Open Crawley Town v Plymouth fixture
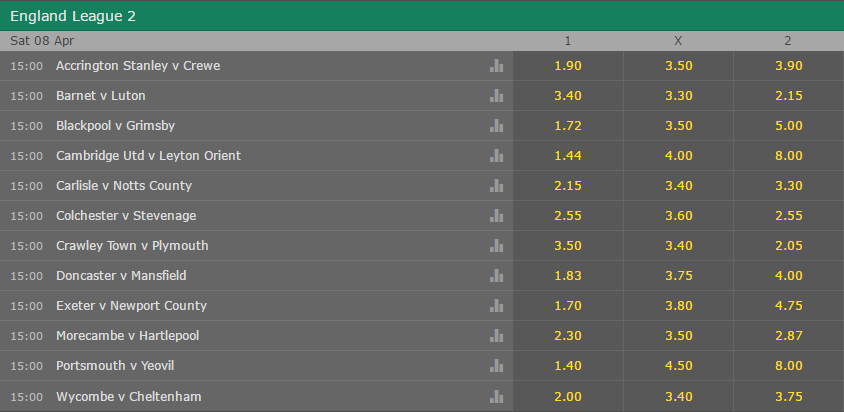Image resolution: width=844 pixels, height=412 pixels. (132, 246)
